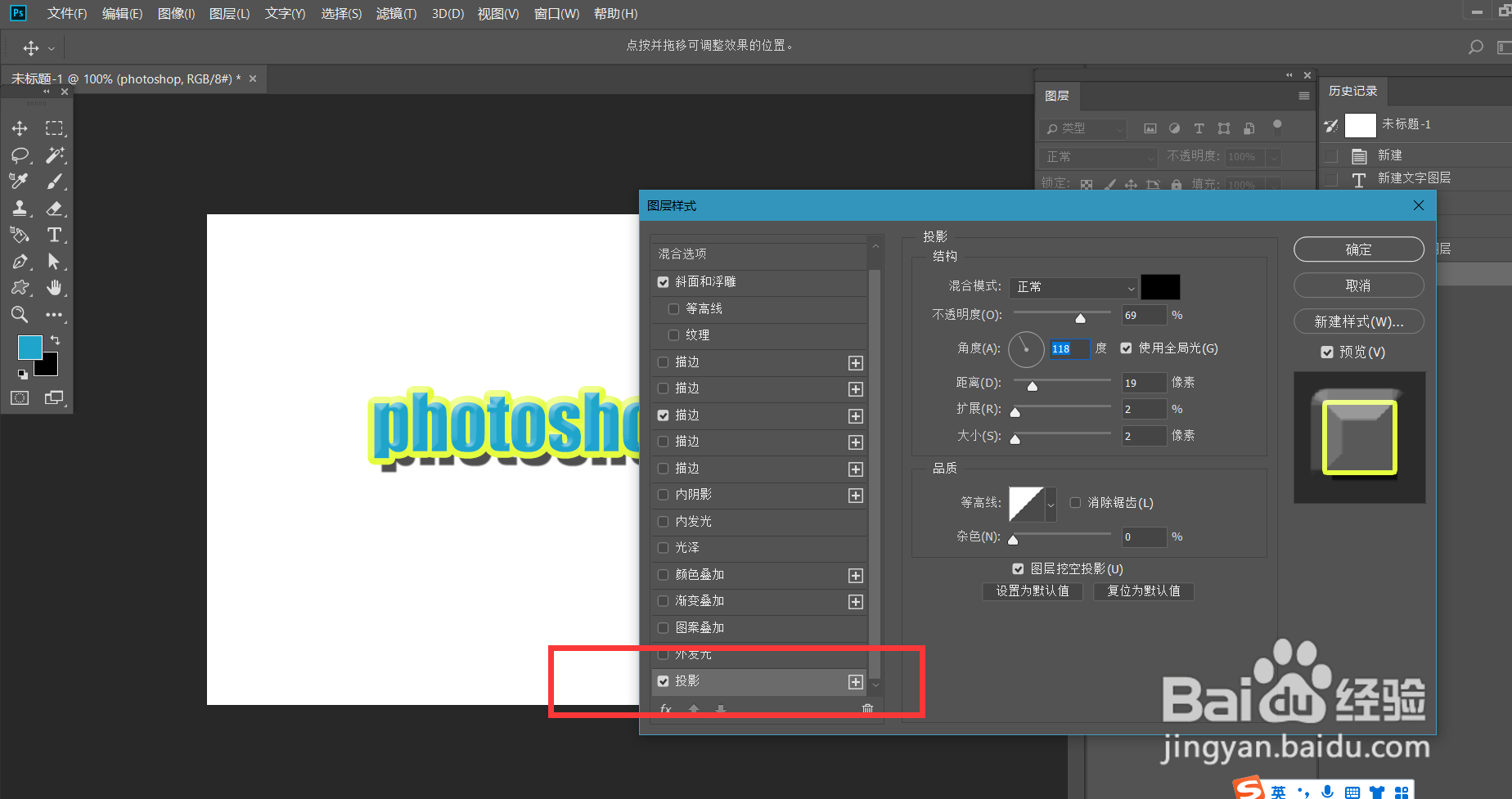This screenshot has height=799, width=1512.
Task: Delete effect with trash icon in dialog
Action: 867,708
